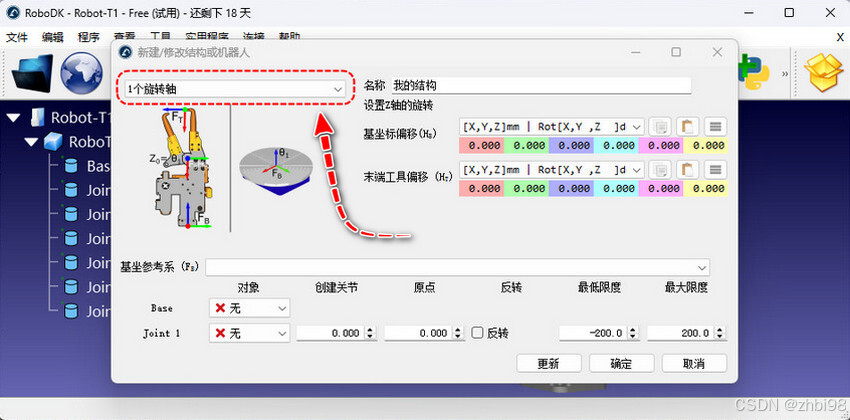Click the 名称 field containing 我的结构
The height and width of the screenshot is (420, 850).
point(540,86)
